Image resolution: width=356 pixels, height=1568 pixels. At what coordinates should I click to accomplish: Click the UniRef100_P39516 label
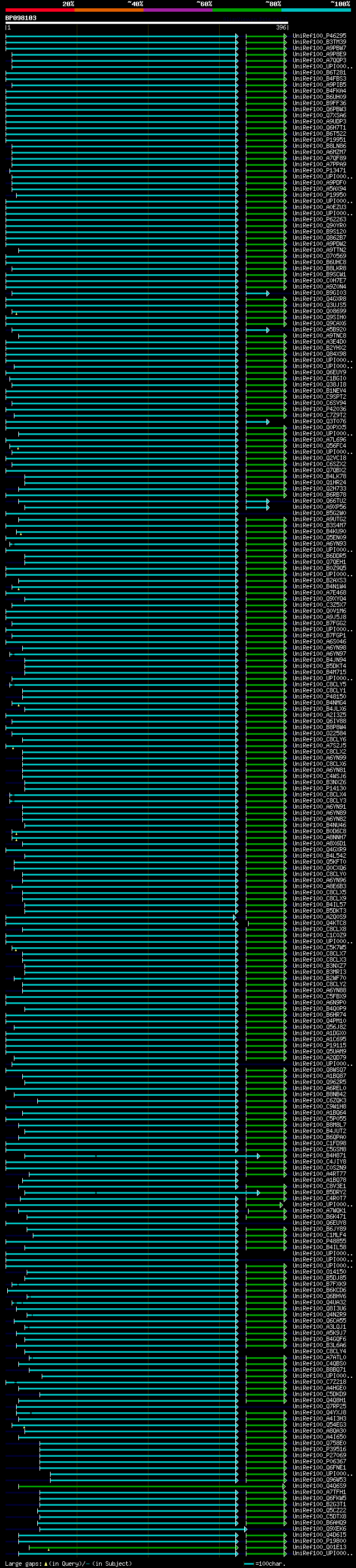pyautogui.click(x=319, y=1449)
